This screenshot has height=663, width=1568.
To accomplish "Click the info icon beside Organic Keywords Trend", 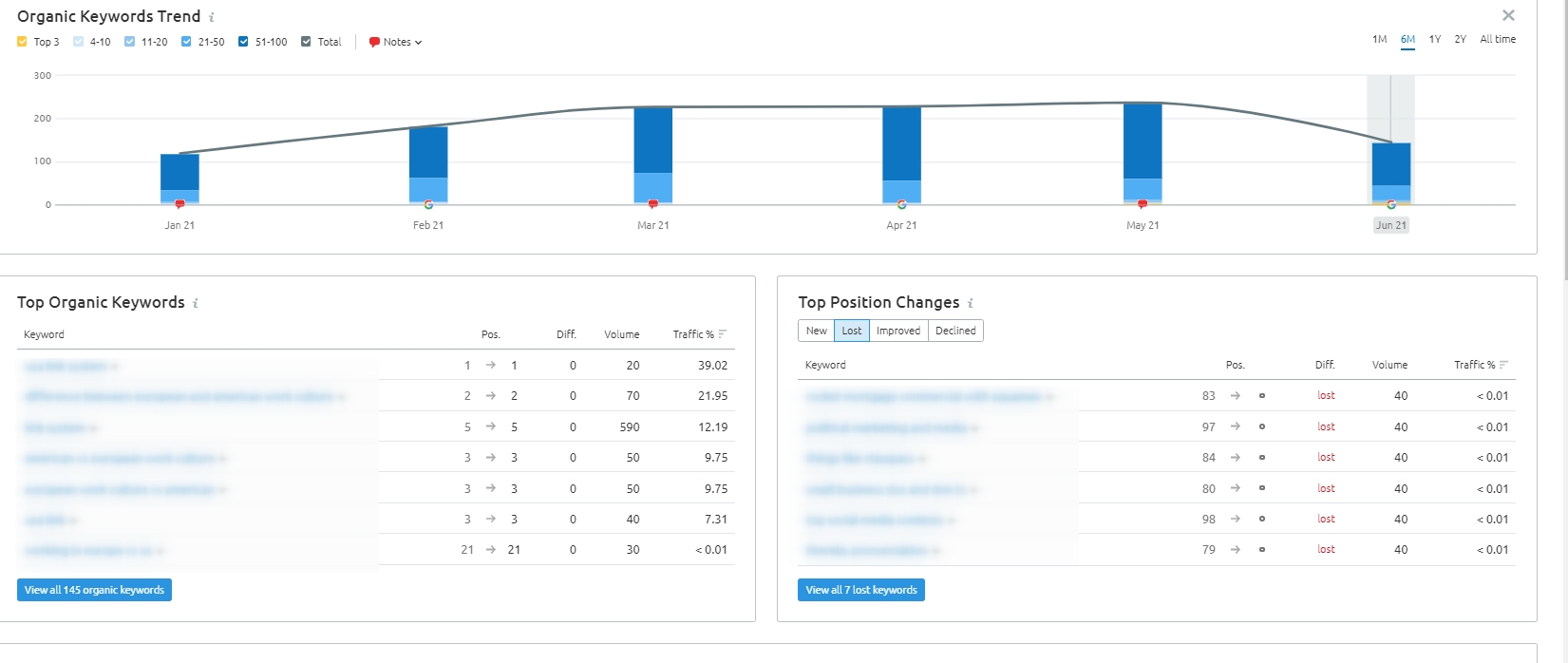I will click(x=212, y=17).
